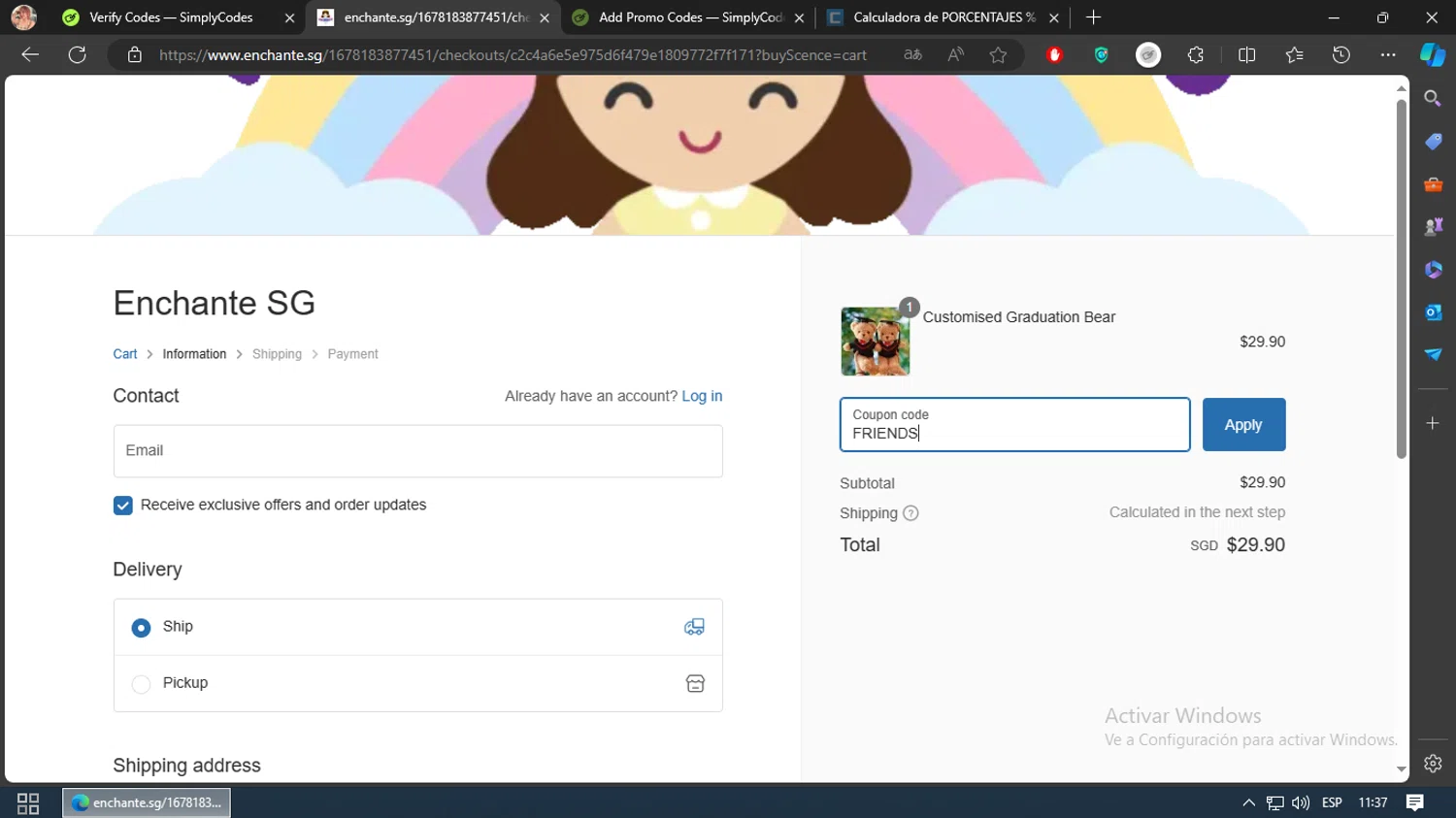Click the browser Back arrow
Image resolution: width=1456 pixels, height=818 pixels.
30,55
